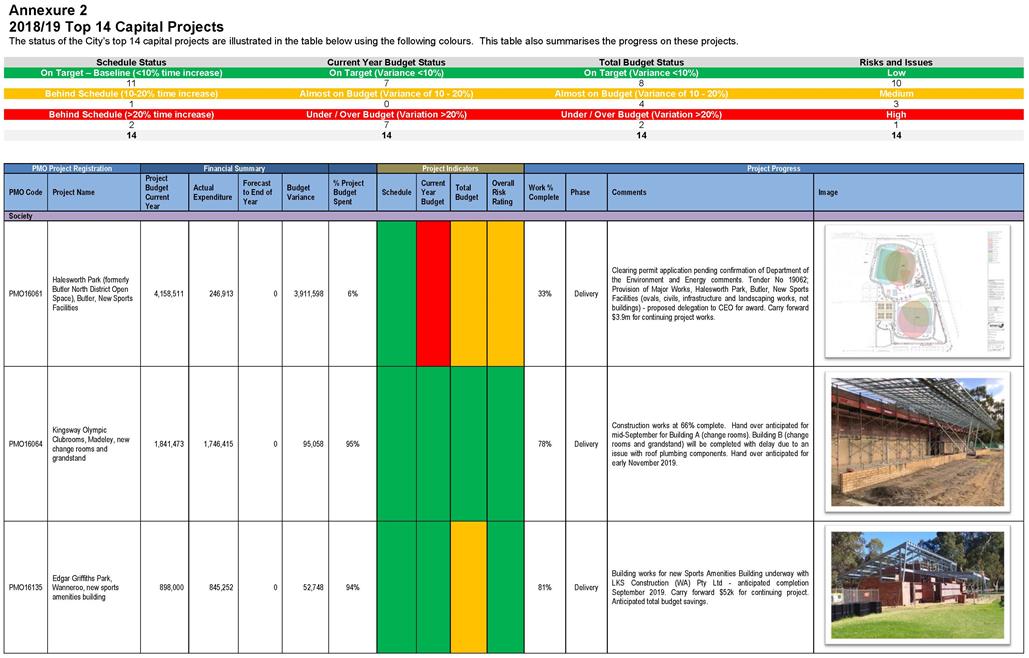Click the comments text for Edgar Griffiths Park
Screen dimensions: 1029x658
tap(709, 587)
